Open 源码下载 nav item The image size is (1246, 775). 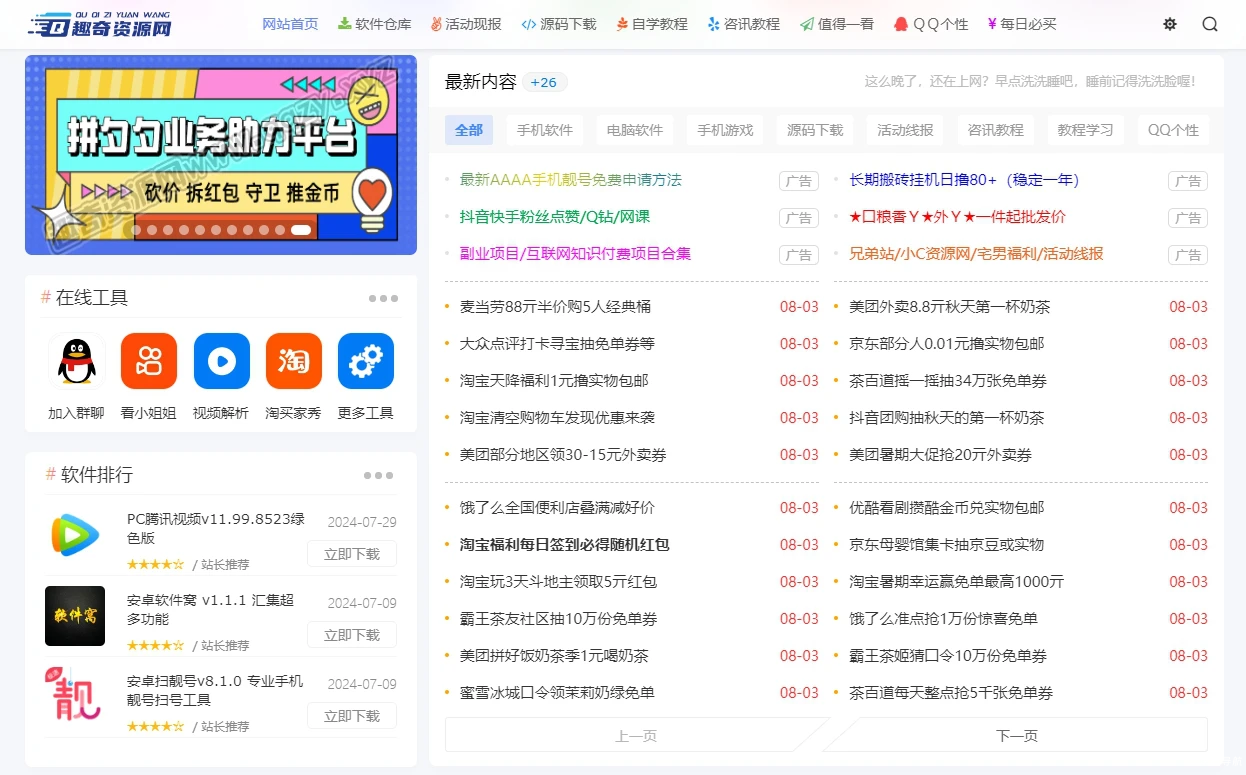[x=559, y=24]
